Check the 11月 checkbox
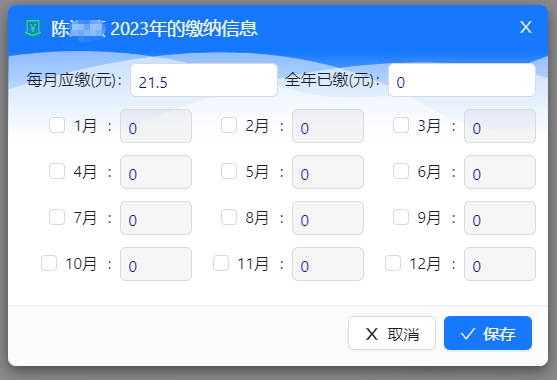Screen dimensions: 557x380 click(221, 263)
